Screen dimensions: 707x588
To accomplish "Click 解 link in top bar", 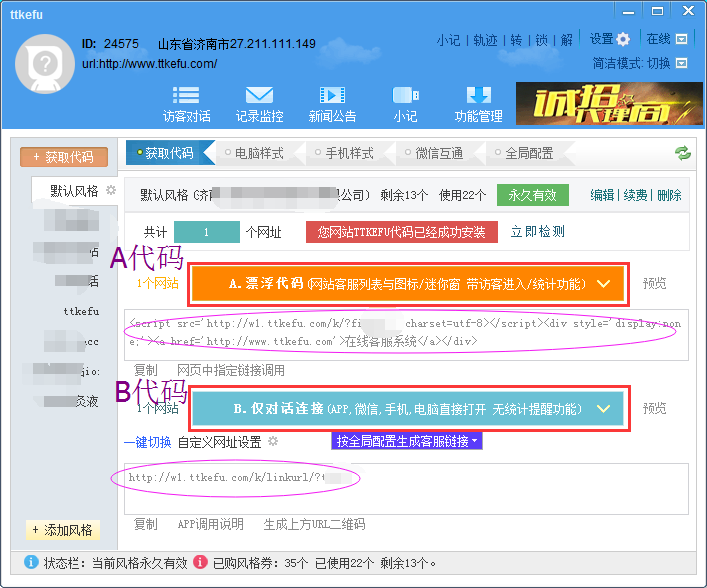I will click(x=566, y=40).
